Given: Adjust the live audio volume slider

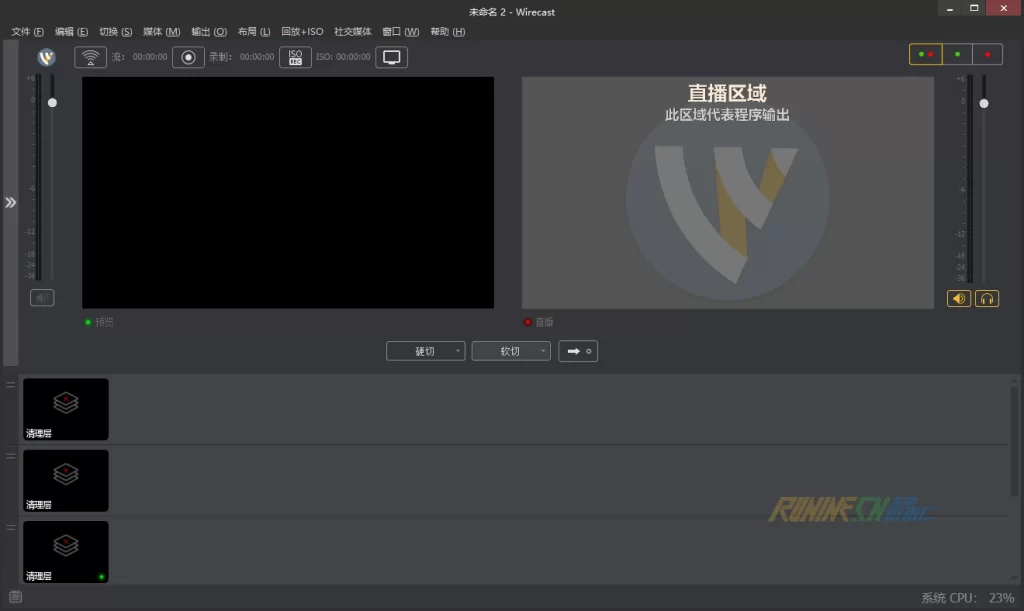Looking at the screenshot, I should (984, 104).
